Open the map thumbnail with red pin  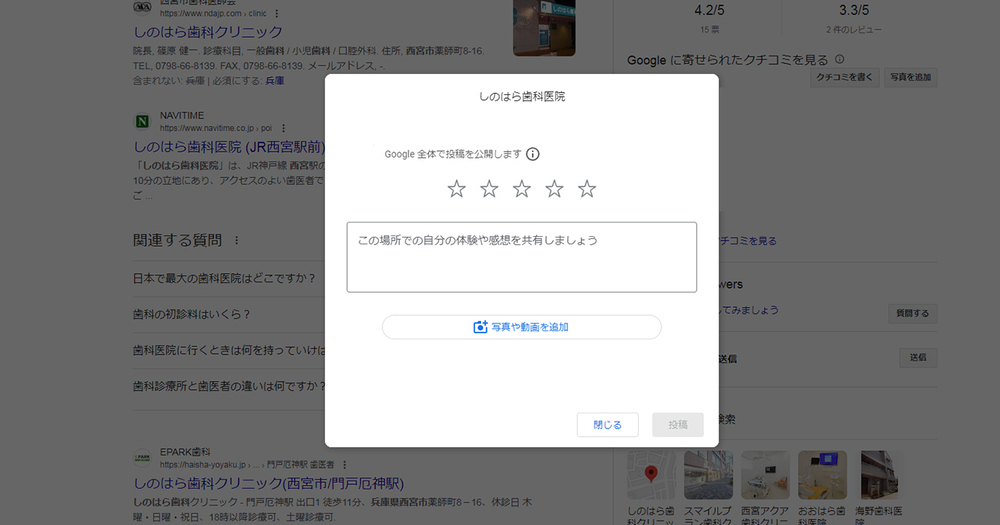pos(651,475)
